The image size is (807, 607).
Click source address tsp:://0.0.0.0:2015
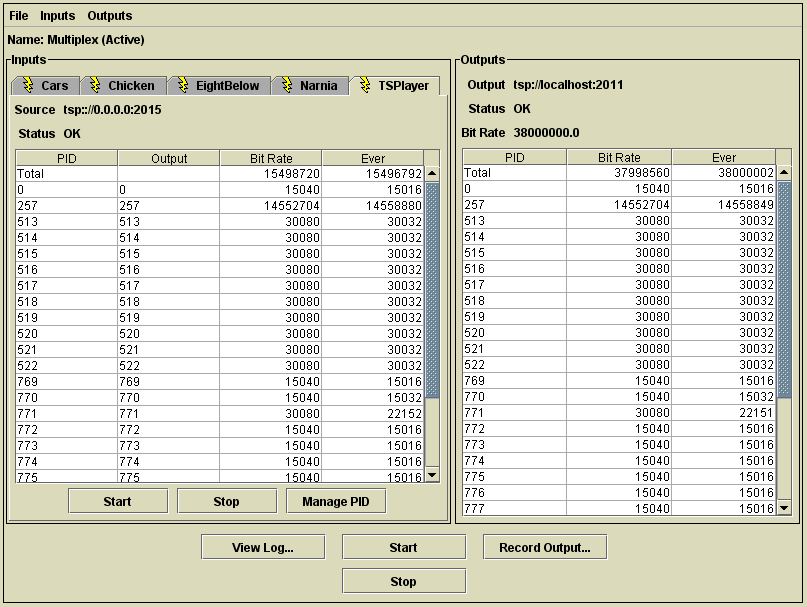click(112, 110)
